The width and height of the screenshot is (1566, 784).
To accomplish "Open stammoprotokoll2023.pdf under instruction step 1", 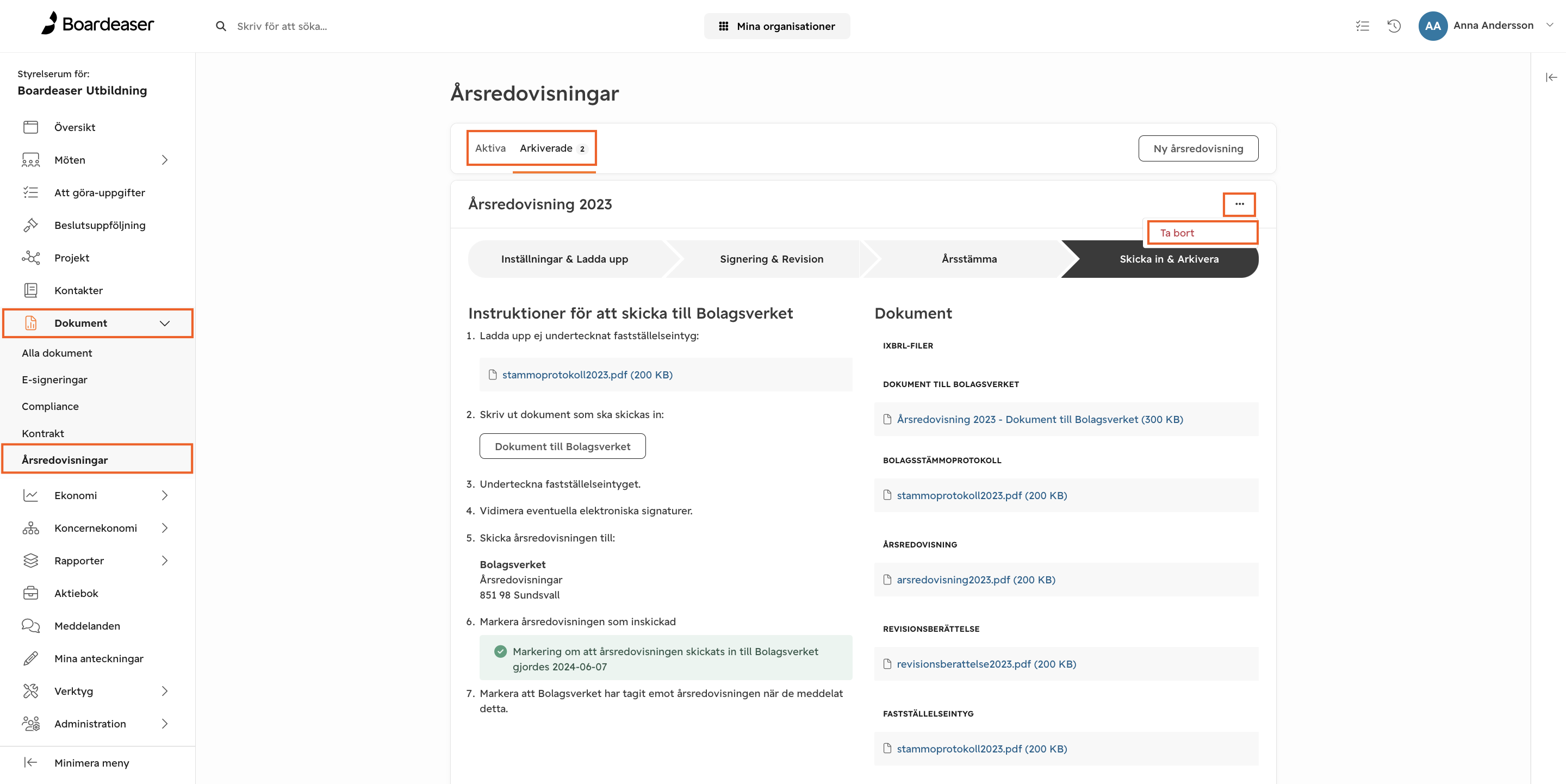I will tap(587, 375).
